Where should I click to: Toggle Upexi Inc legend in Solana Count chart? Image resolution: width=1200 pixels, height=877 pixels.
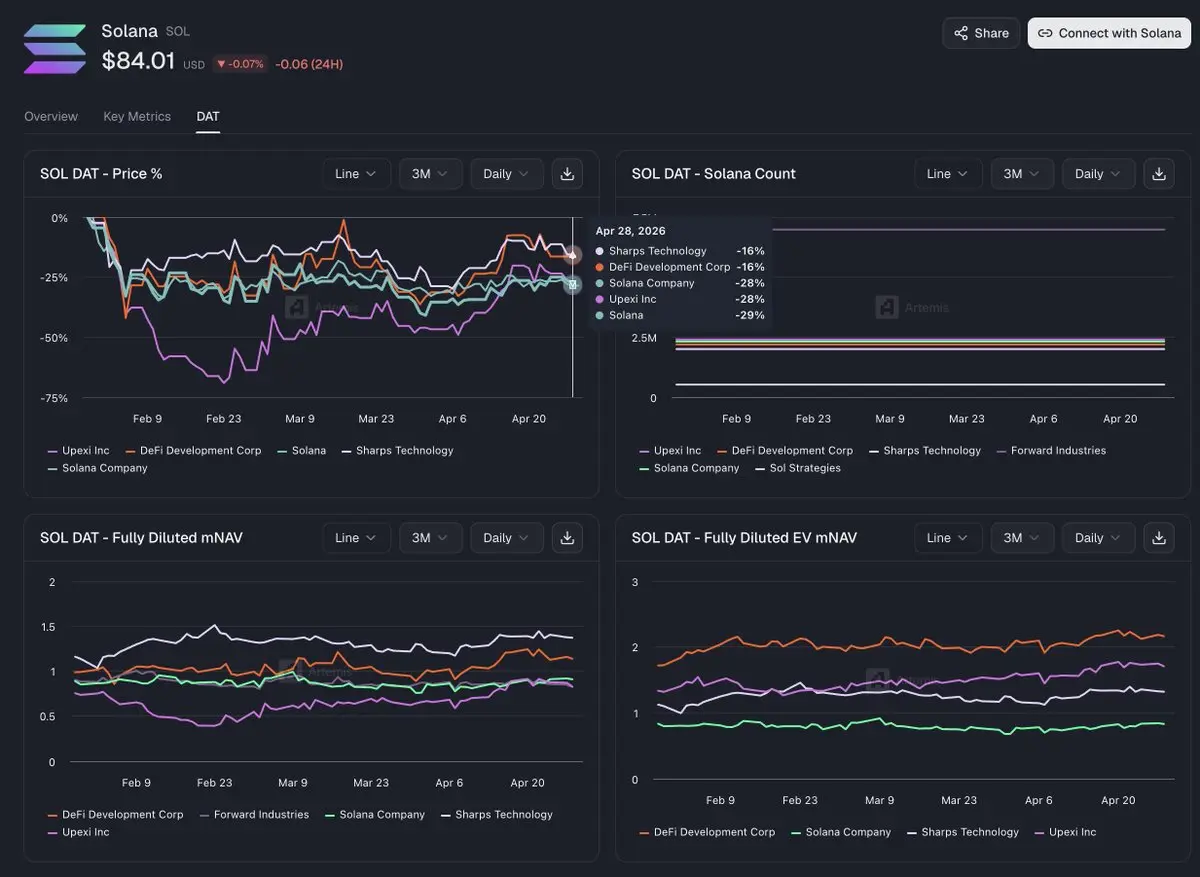click(670, 451)
